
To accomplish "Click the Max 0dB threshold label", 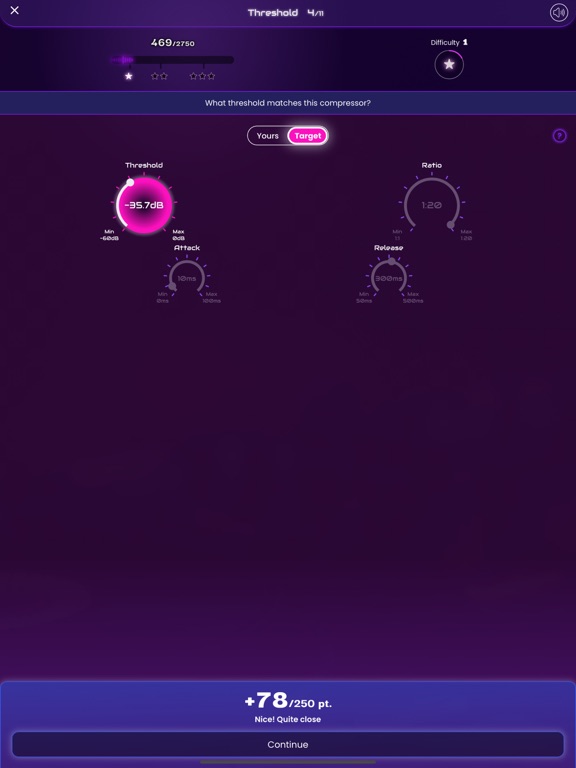I will pos(178,235).
